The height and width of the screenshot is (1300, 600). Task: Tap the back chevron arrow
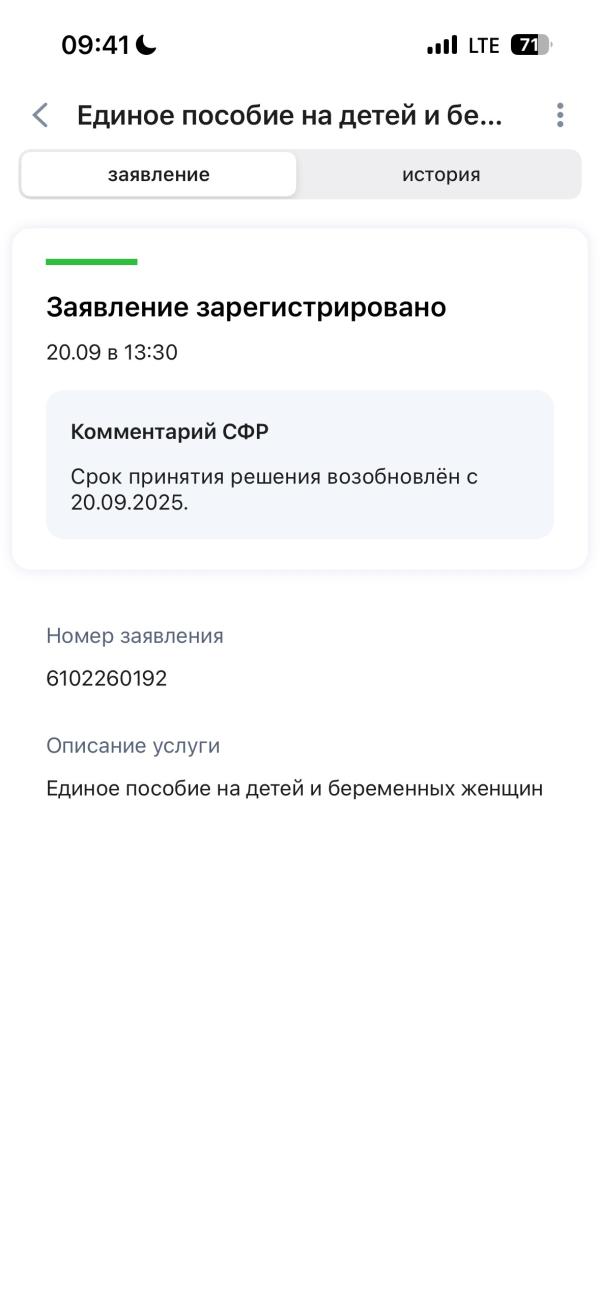pos(40,115)
